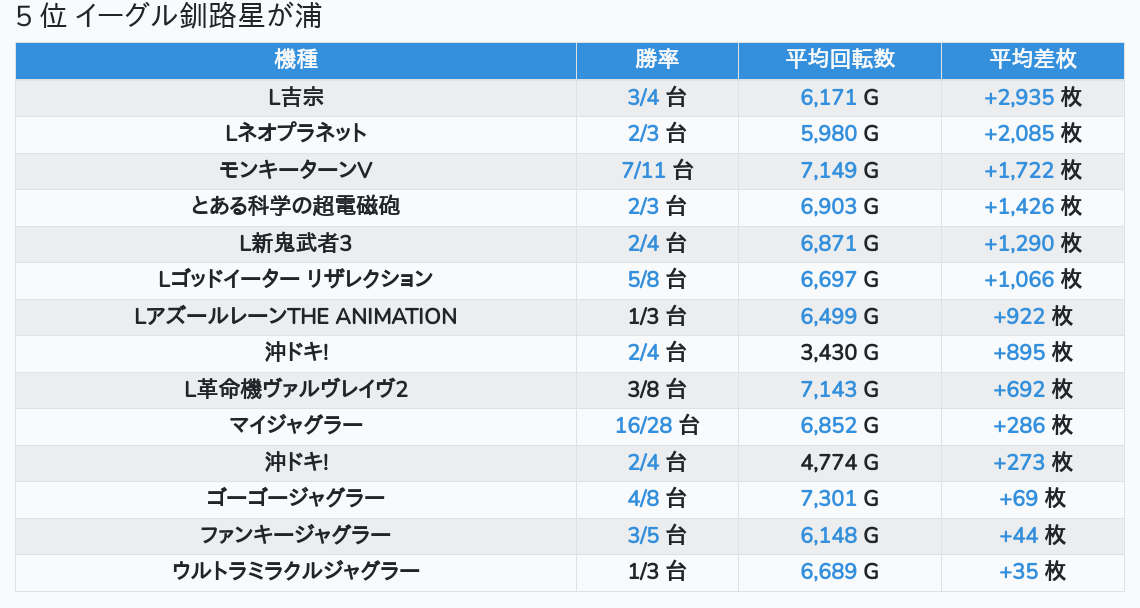Open the 3/5 win rate for ファンキージャグラー

tap(644, 535)
